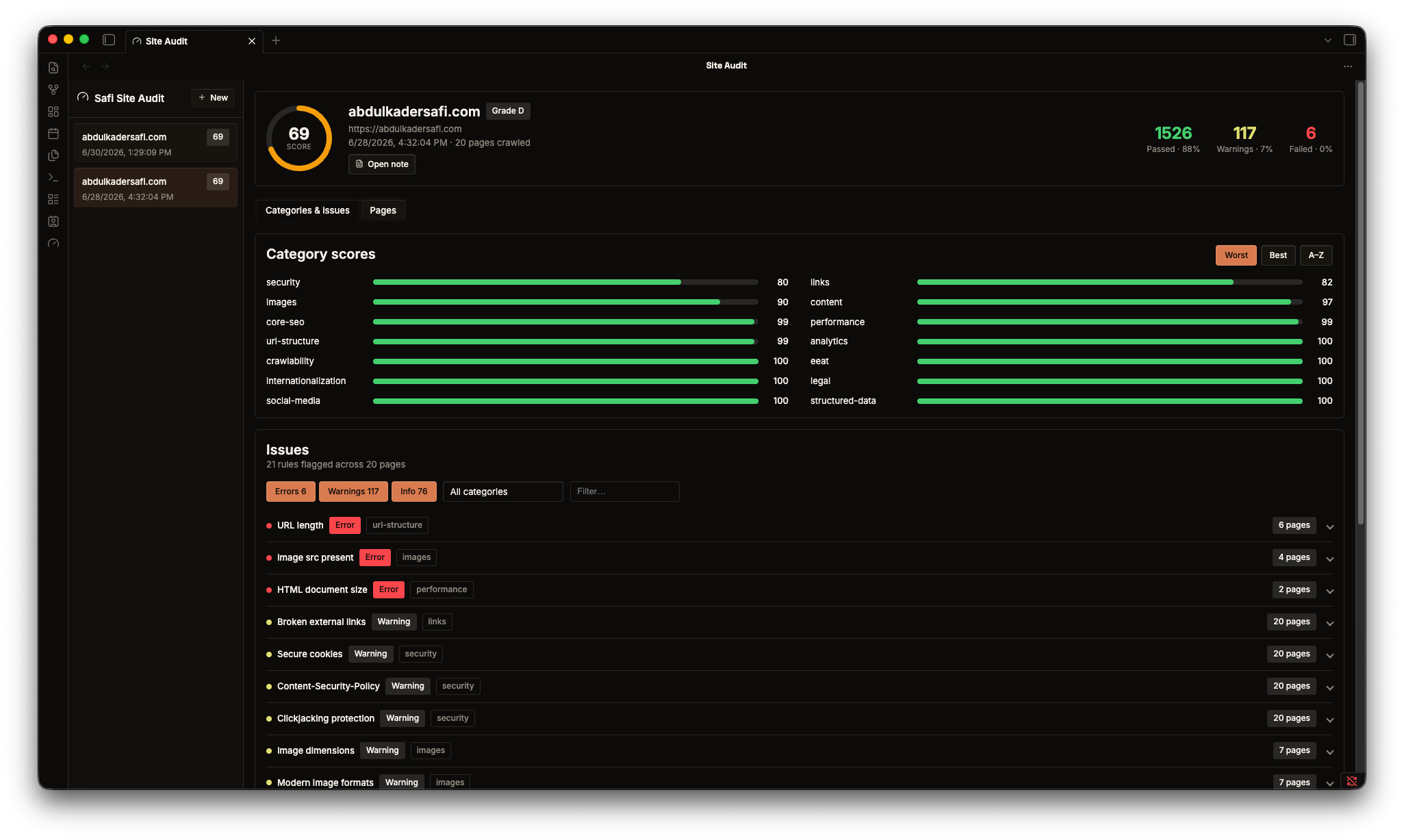Click the security score progress bar
The width and height of the screenshot is (1404, 840).
click(x=565, y=282)
